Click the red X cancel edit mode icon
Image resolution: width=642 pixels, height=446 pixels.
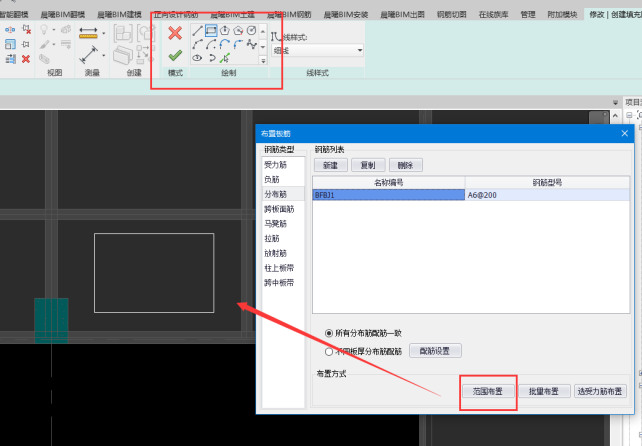(175, 33)
